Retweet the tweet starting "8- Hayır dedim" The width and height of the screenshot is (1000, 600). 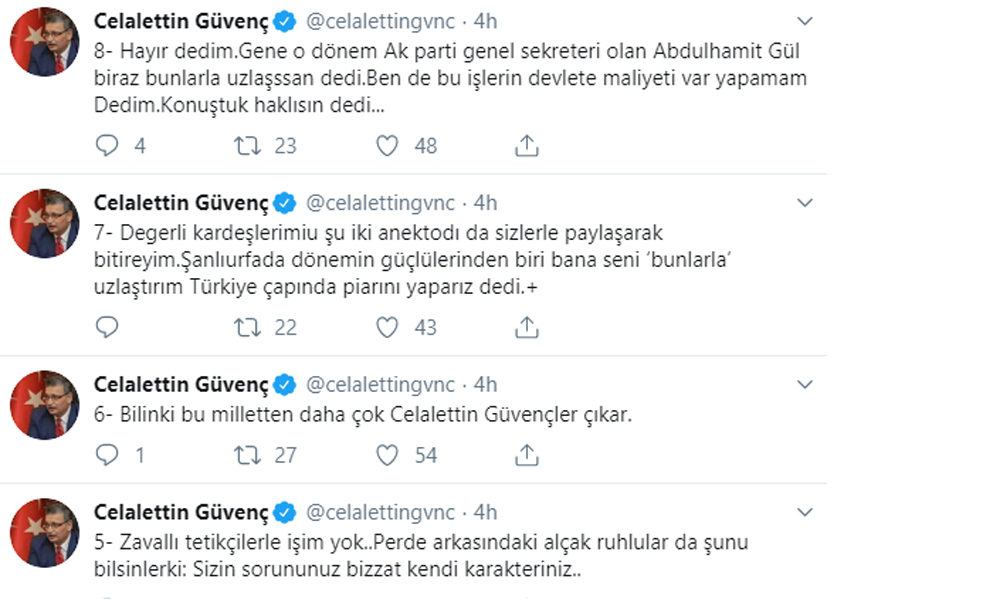click(245, 146)
